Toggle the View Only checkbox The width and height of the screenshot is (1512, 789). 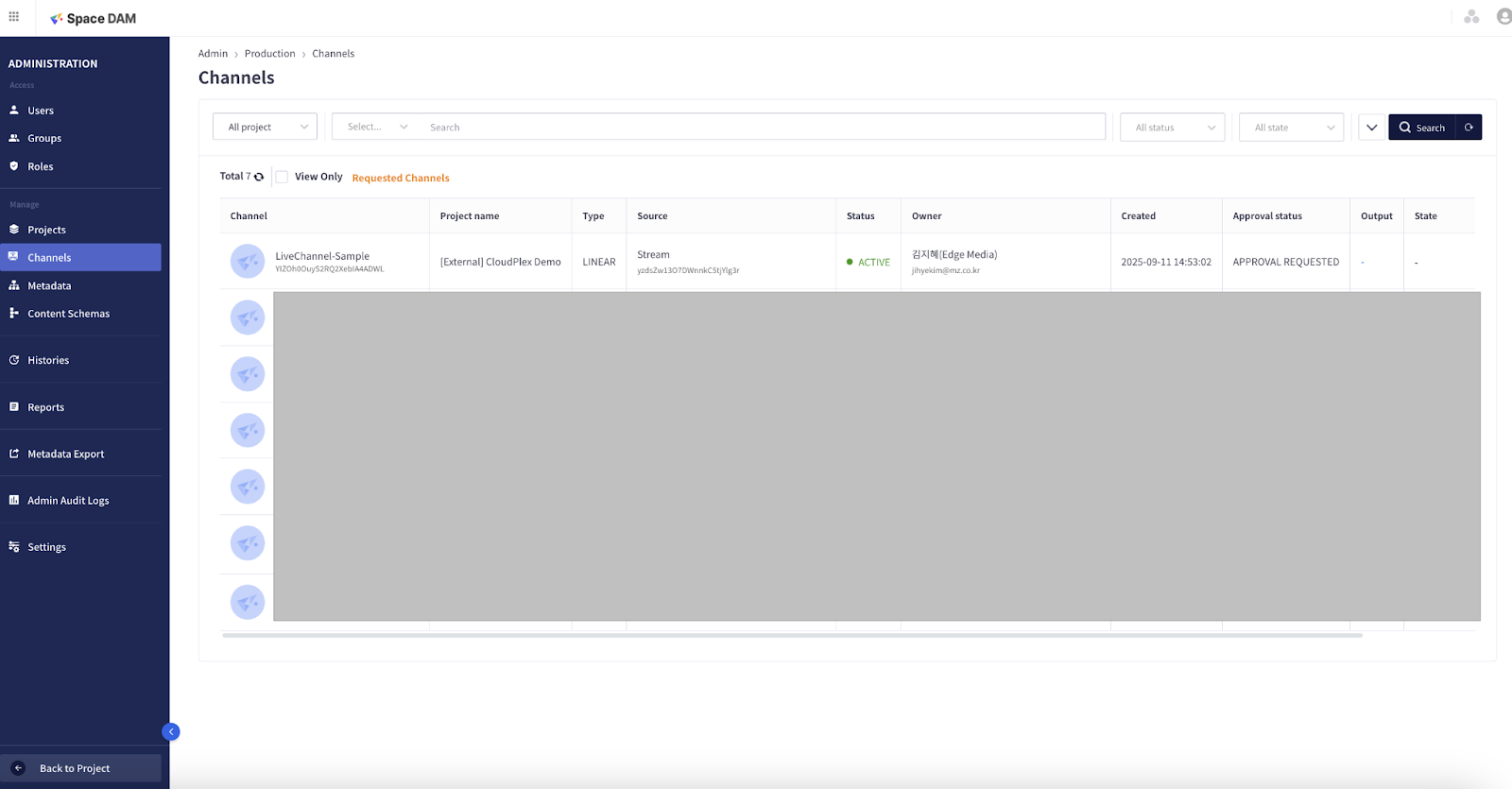(x=282, y=177)
